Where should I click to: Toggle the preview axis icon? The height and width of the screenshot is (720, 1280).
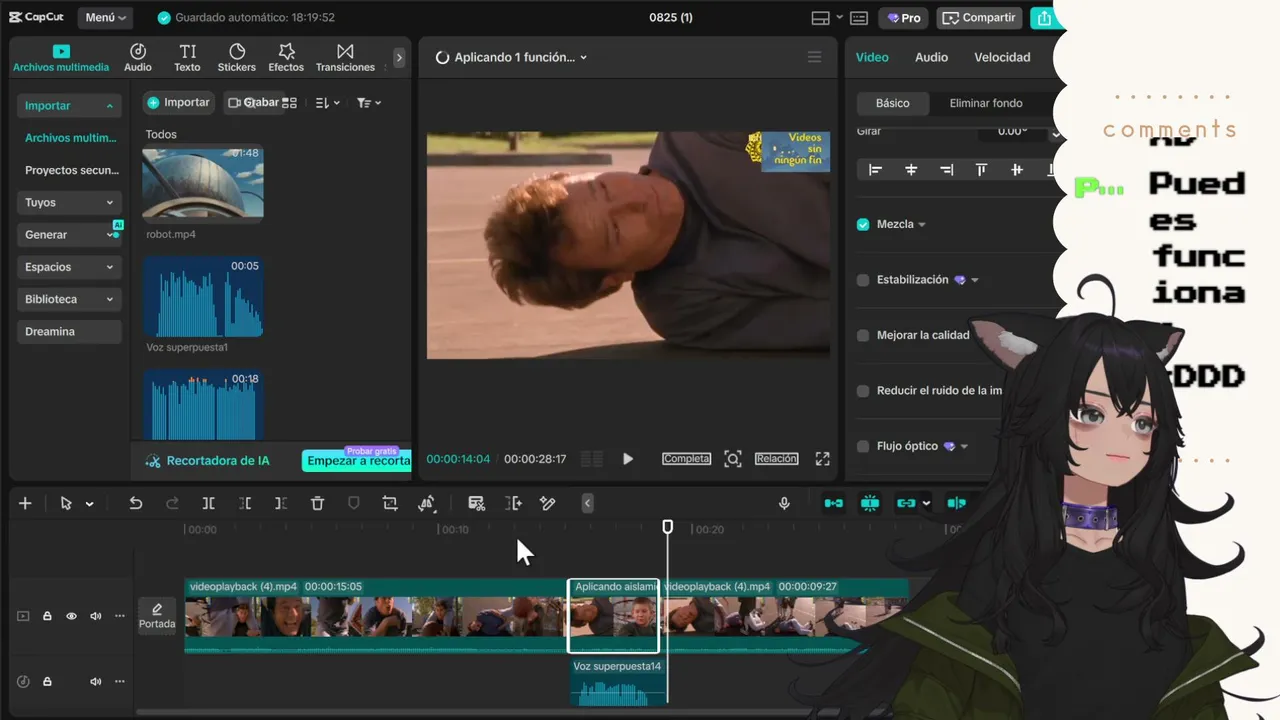(x=956, y=503)
